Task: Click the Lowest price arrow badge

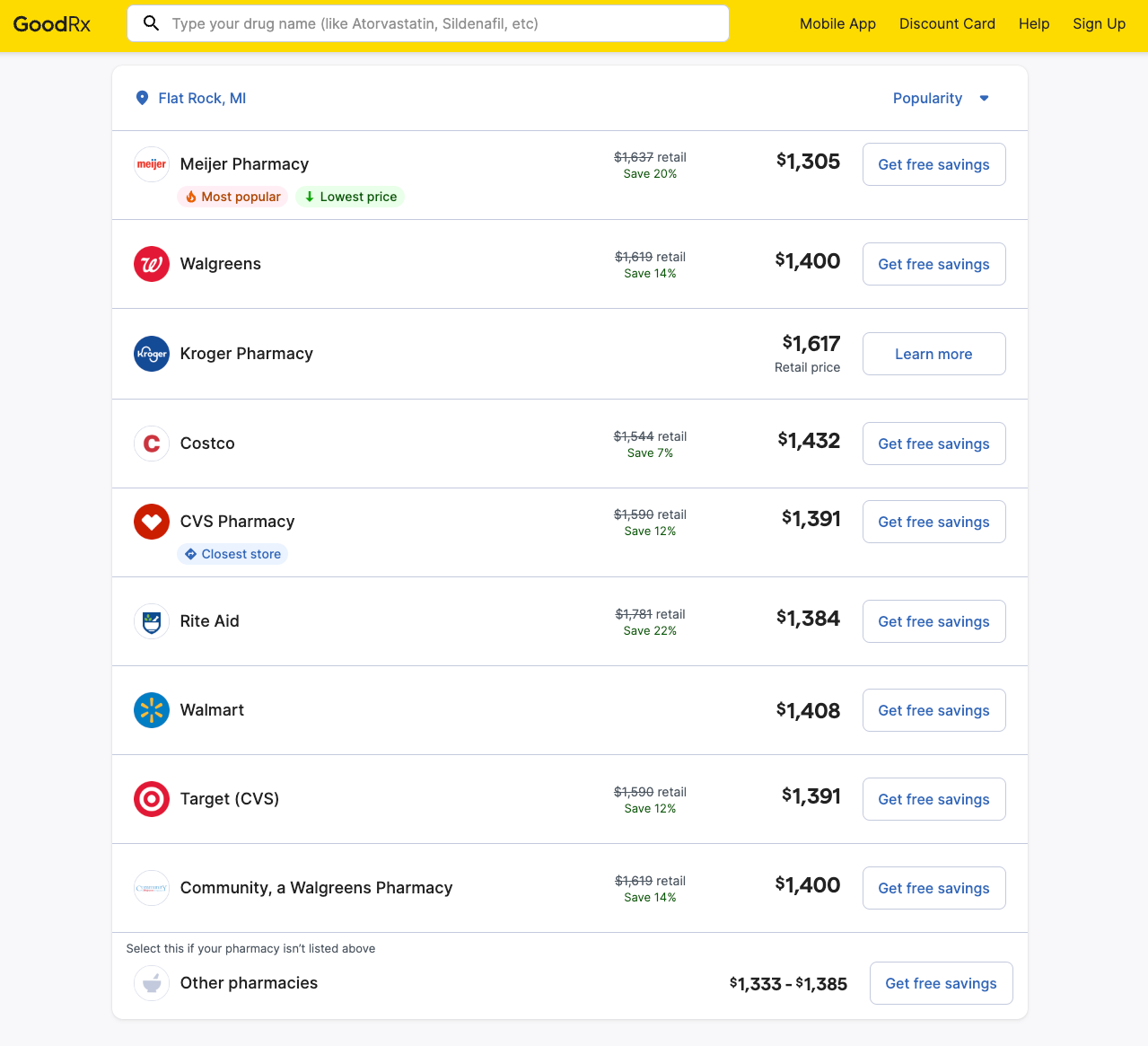Action: click(x=350, y=197)
